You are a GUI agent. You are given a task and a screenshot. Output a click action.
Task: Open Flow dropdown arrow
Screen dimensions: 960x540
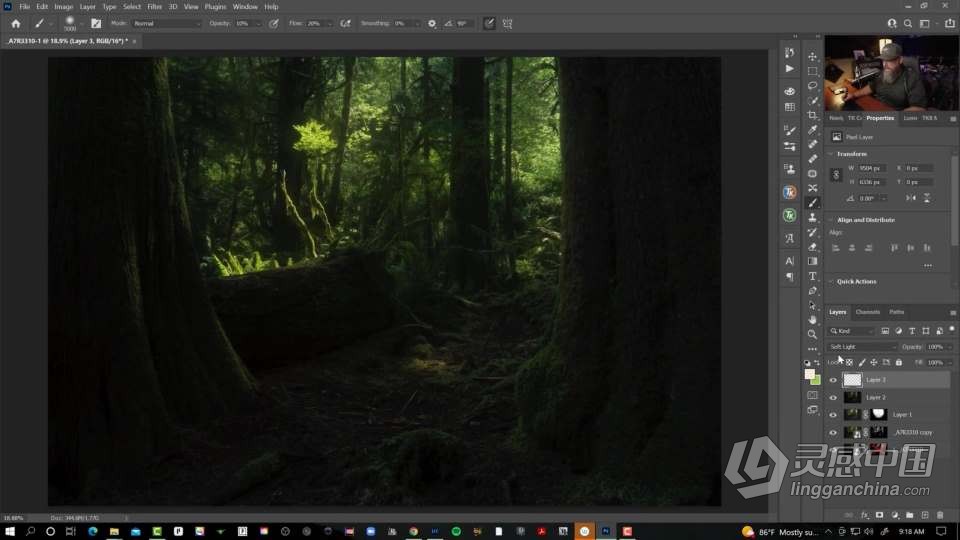tap(329, 23)
